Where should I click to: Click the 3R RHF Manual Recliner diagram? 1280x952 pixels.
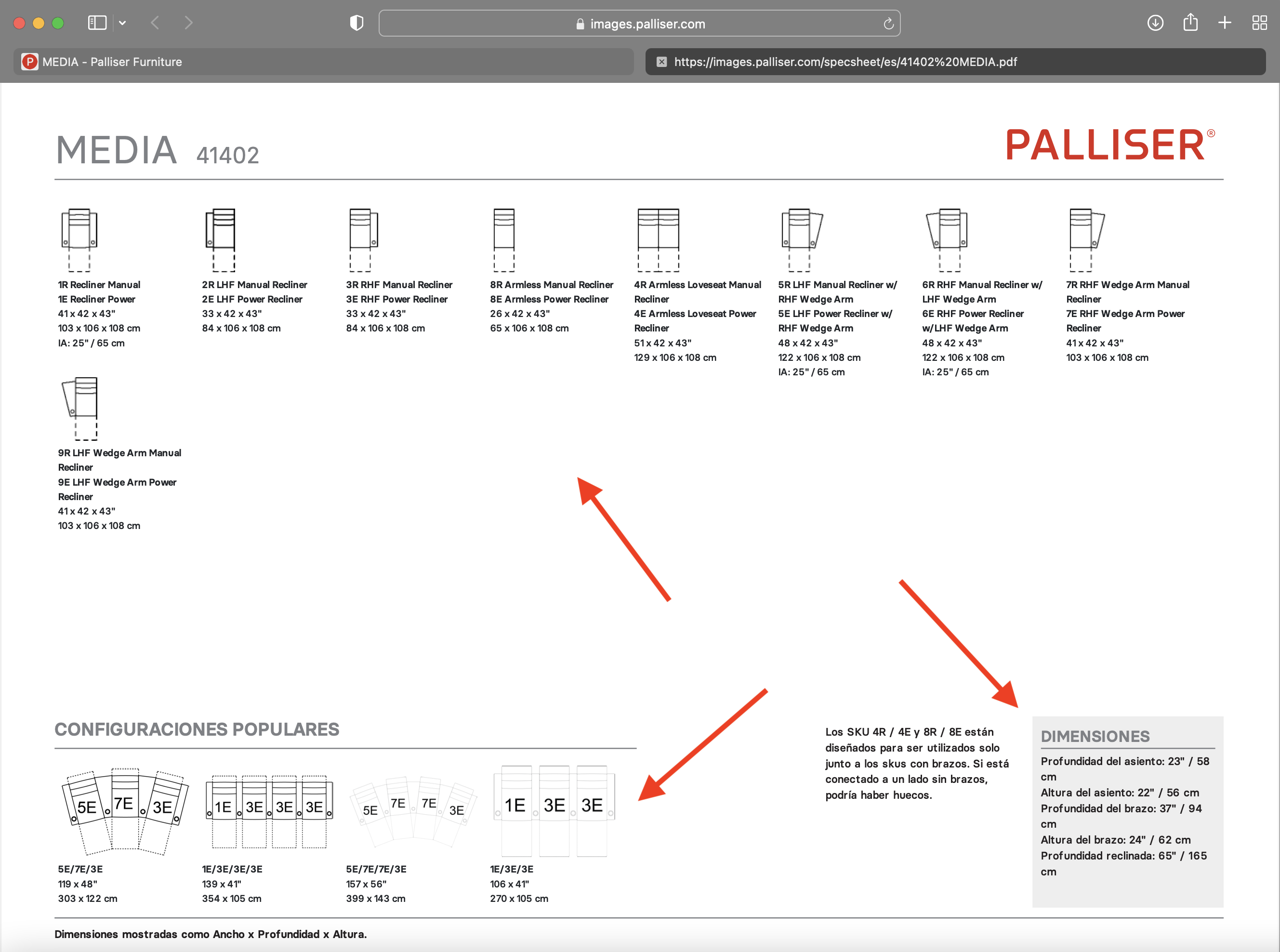pos(364,240)
